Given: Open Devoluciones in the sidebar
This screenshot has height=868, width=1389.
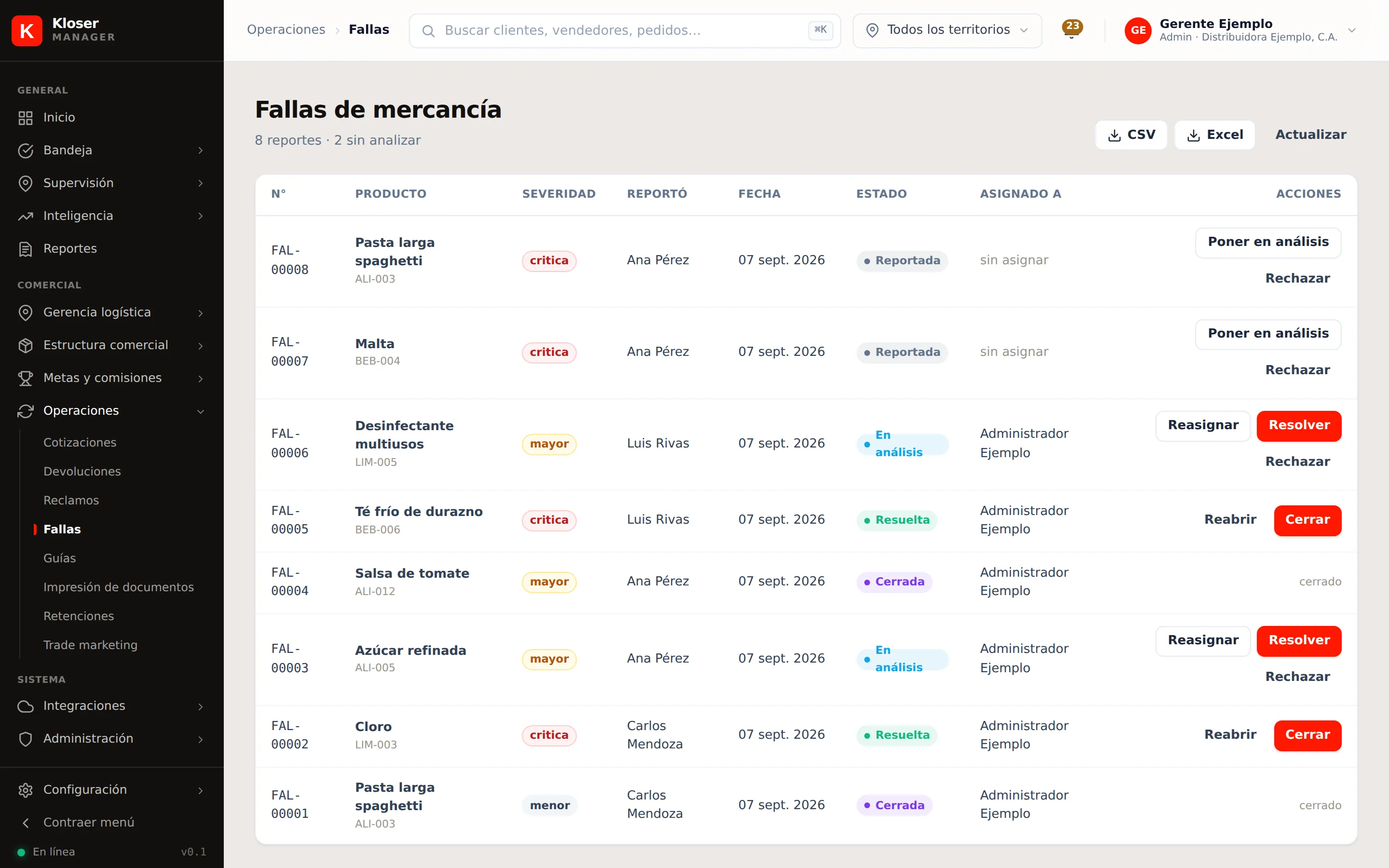Looking at the screenshot, I should click(x=82, y=471).
